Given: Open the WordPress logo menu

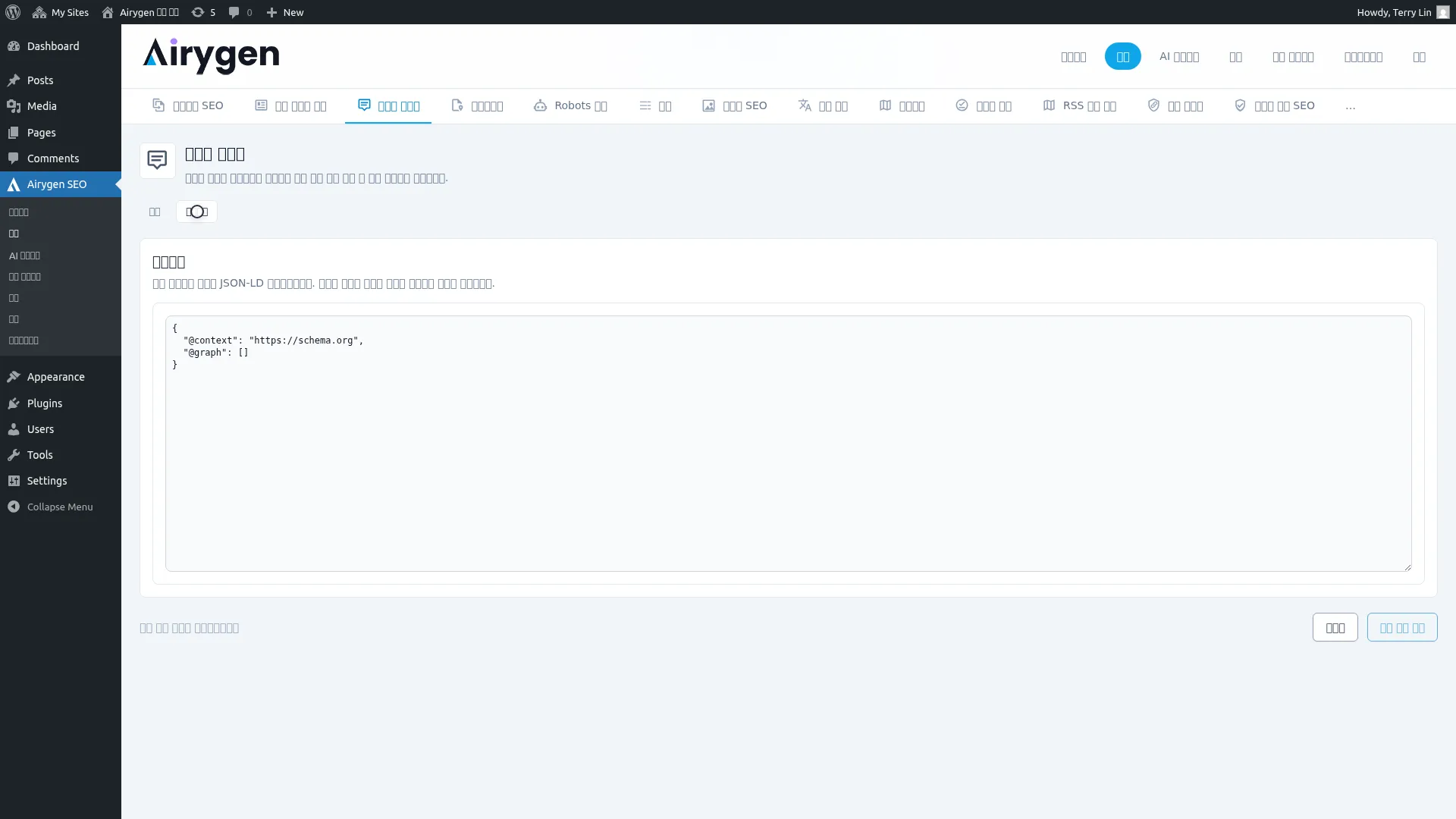Looking at the screenshot, I should (x=13, y=12).
